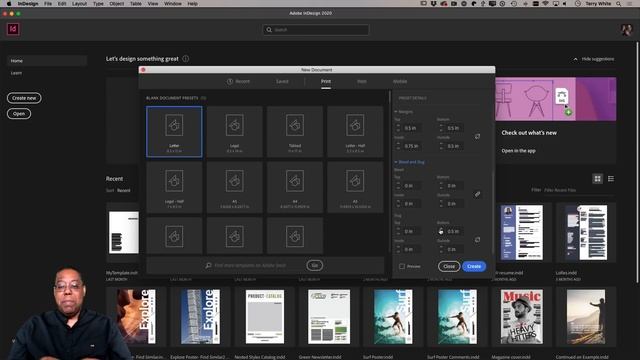Open the Music Heavy Hitters magazine thumbnail
This screenshot has width=640, height=360.
(x=522, y=317)
